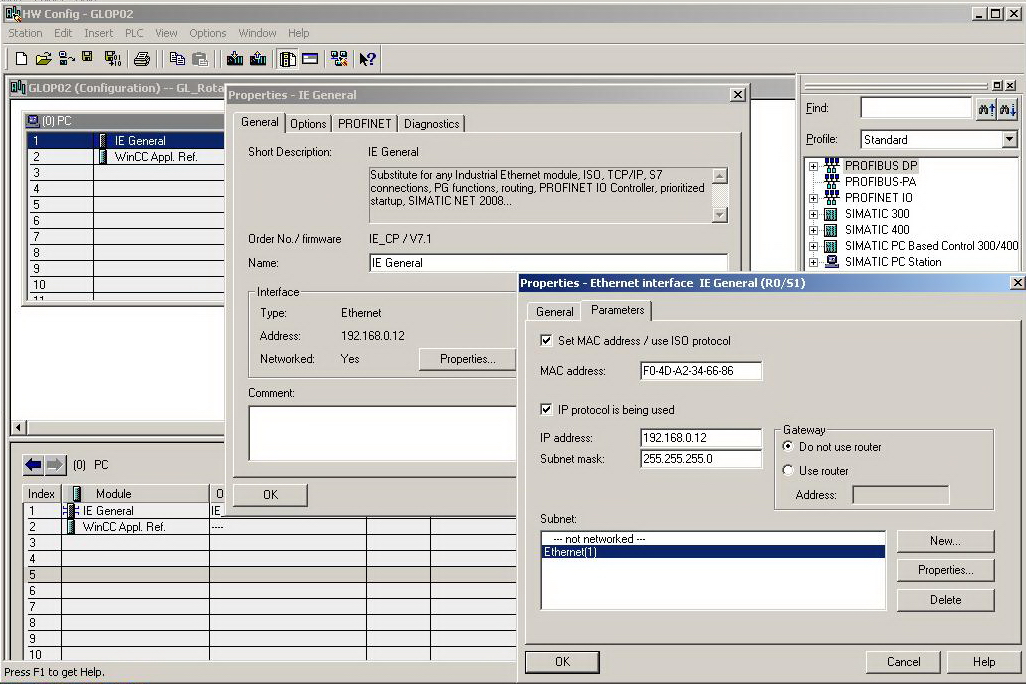Click the rack view left scroll arrow
The height and width of the screenshot is (684, 1026).
click(x=18, y=427)
